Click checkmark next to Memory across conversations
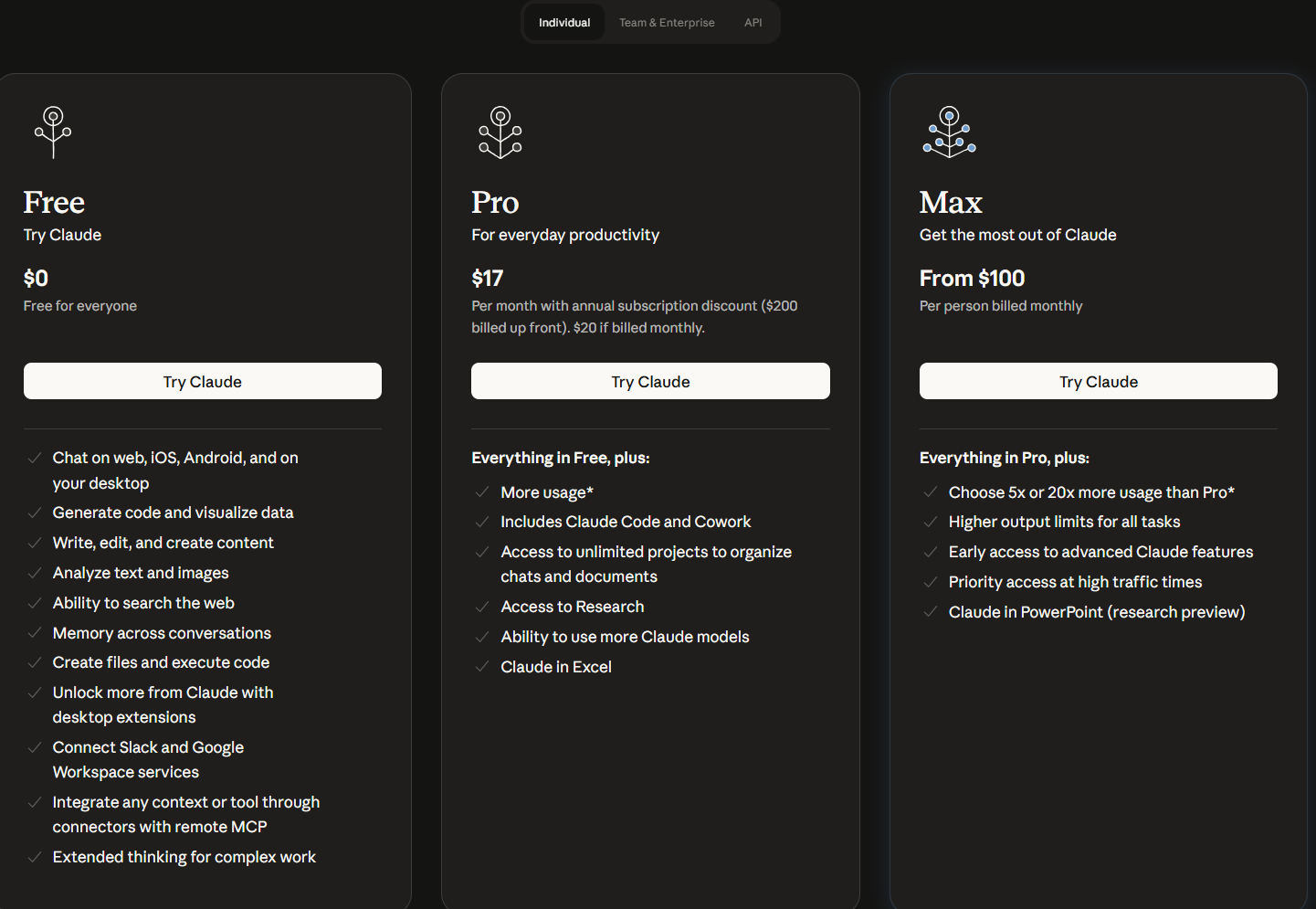 35,633
